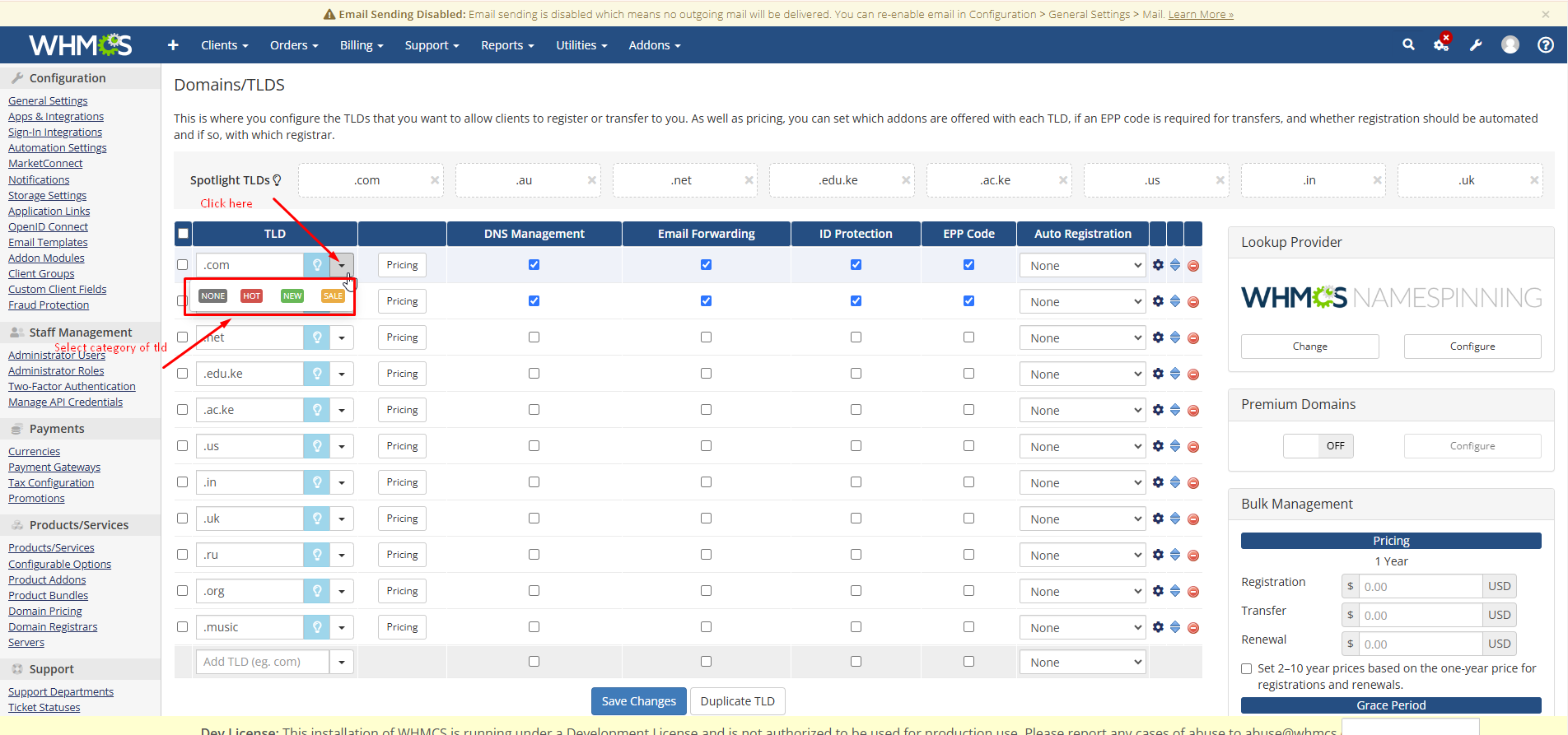Click the user account avatar icon
Screen dimensions: 1568x735
click(x=1510, y=45)
